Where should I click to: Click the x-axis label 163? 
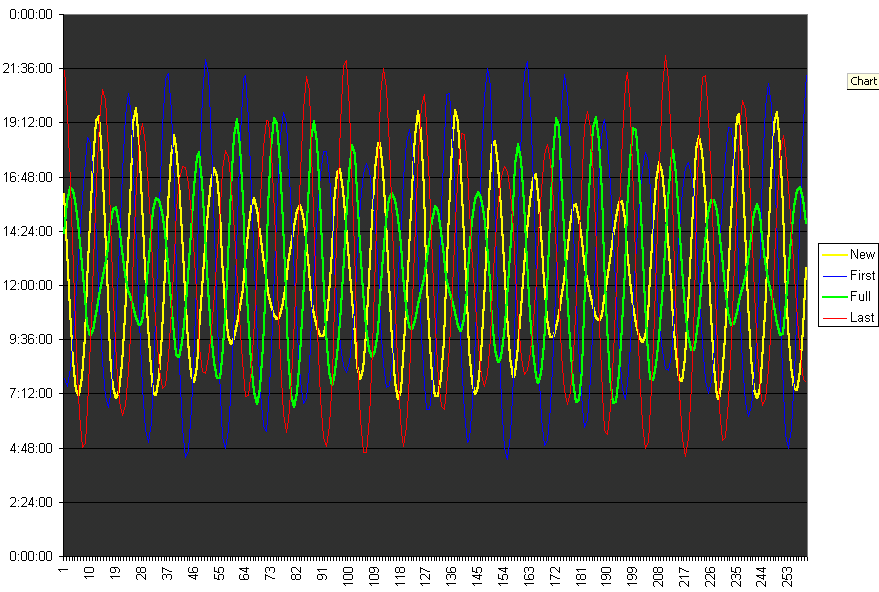(529, 576)
